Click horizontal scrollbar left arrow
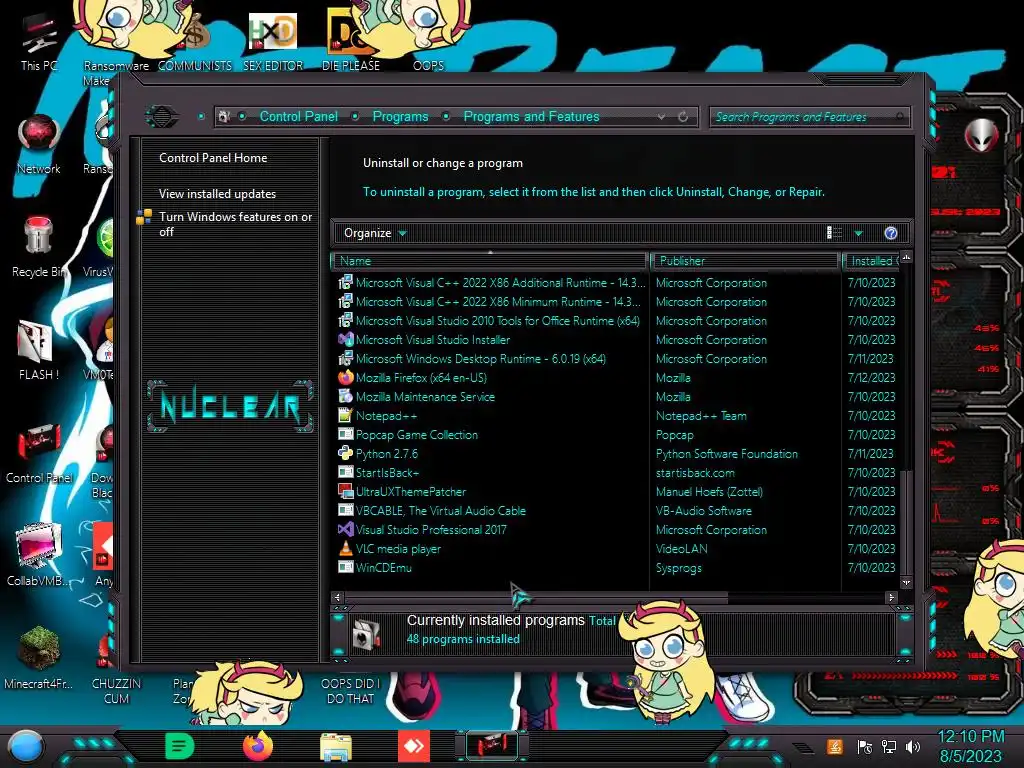 338,597
